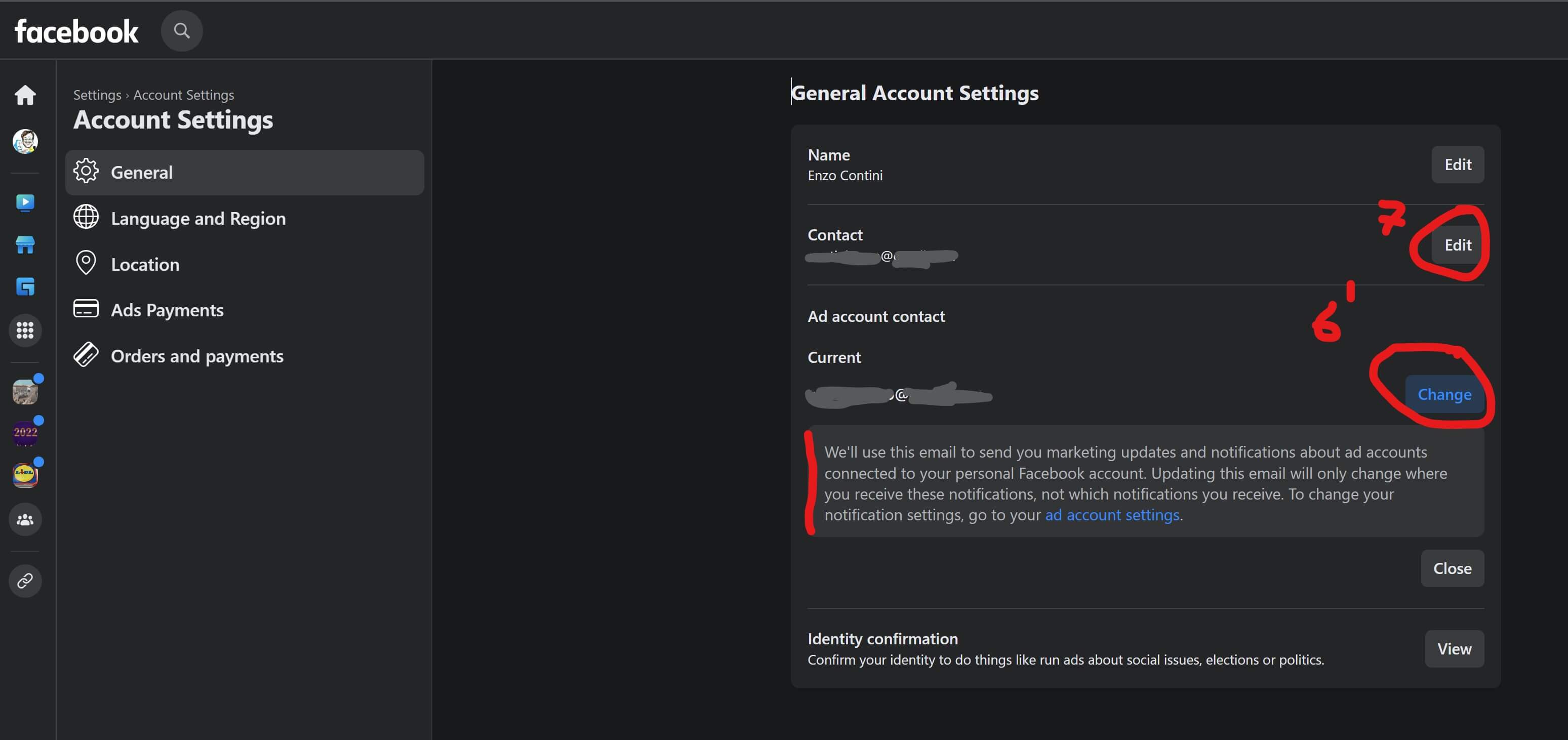The image size is (1568, 740).
Task: Click the link chain shortcut icon
Action: click(25, 581)
